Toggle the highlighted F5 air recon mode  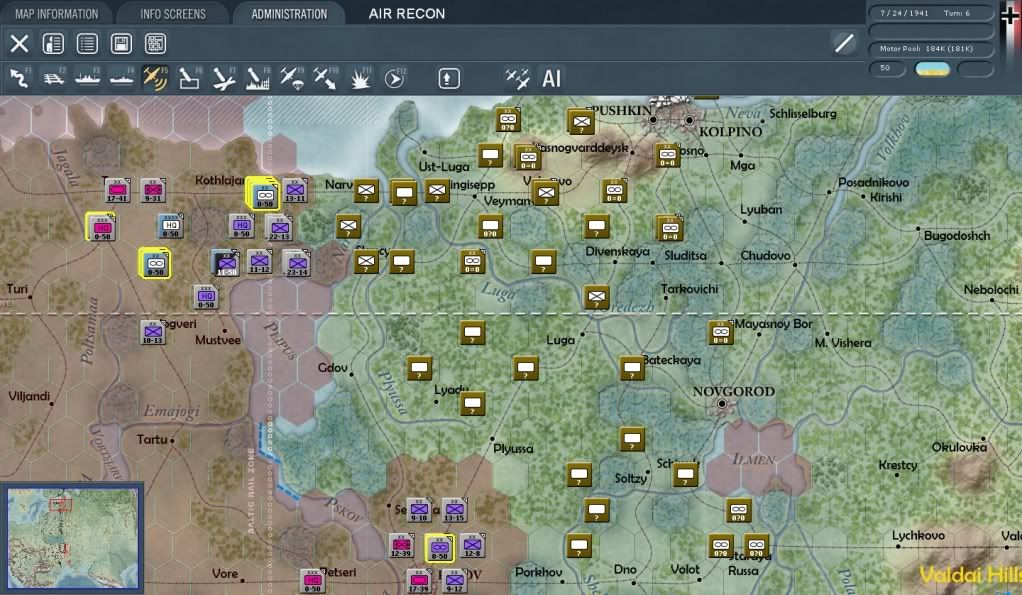pos(155,78)
